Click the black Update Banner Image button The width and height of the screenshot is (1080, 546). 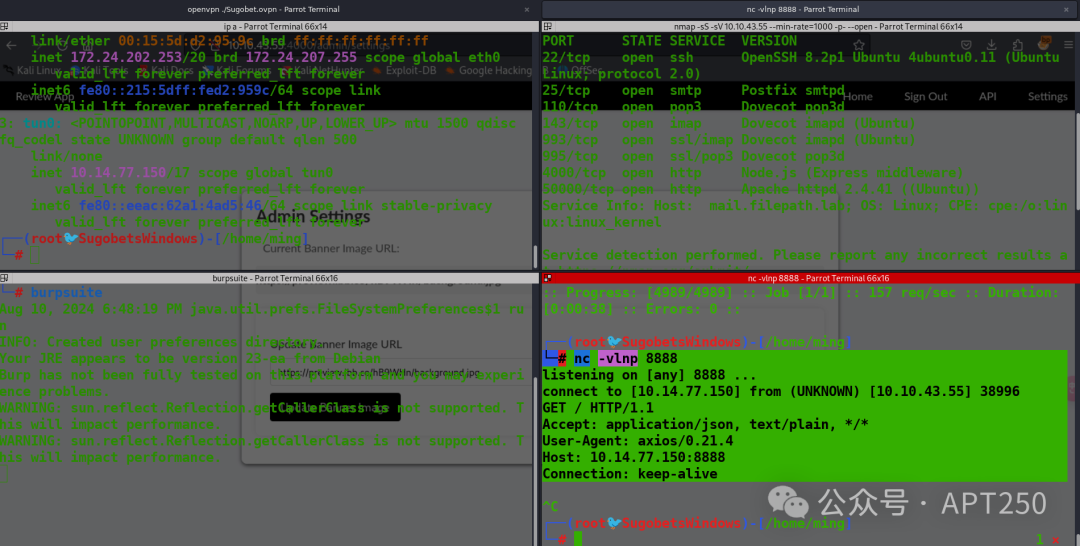pyautogui.click(x=335, y=407)
